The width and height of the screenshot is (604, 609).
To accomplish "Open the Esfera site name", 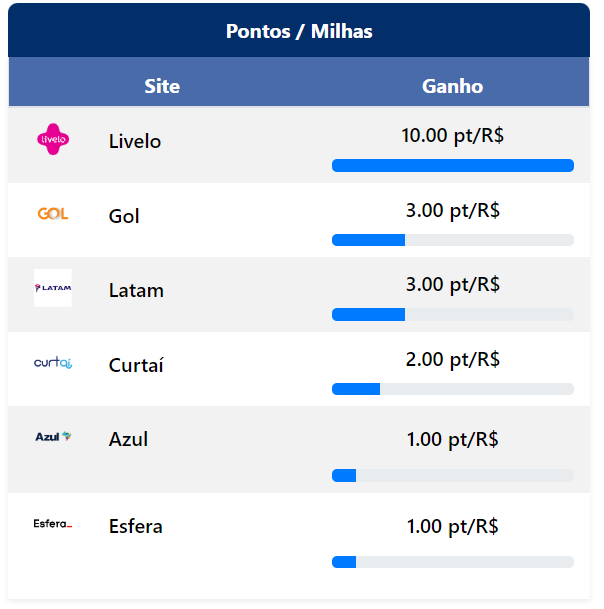I will click(x=136, y=526).
